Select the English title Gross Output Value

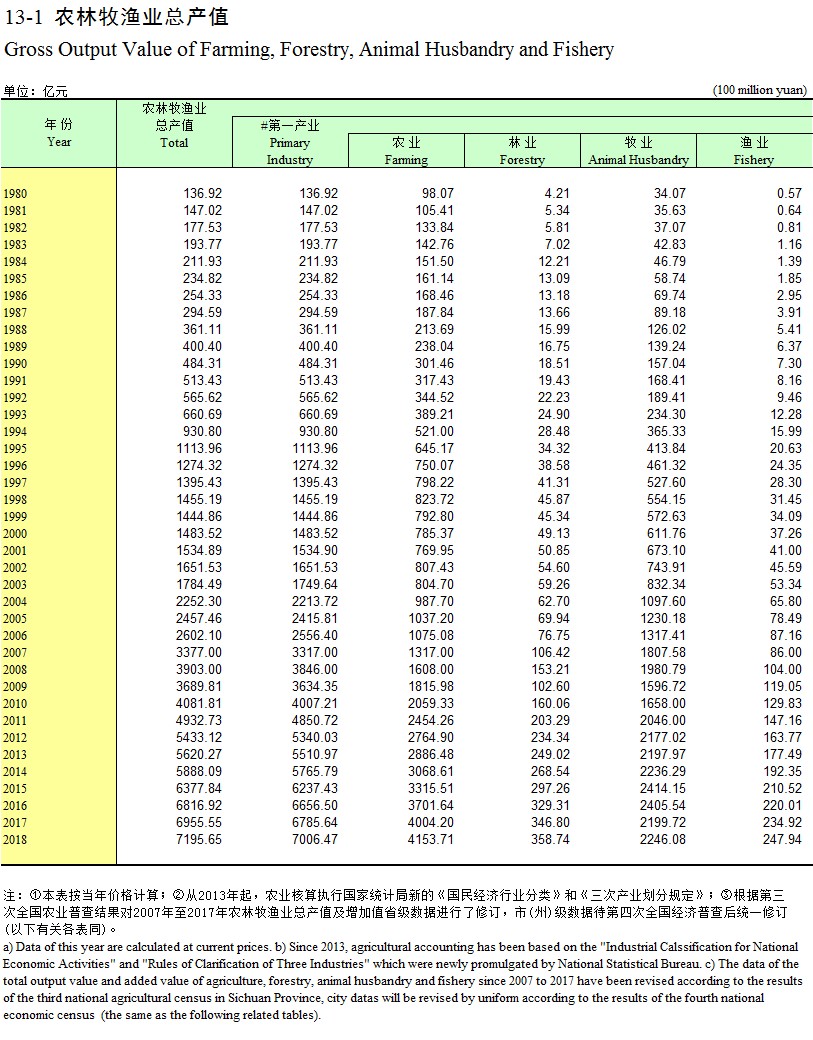309,50
